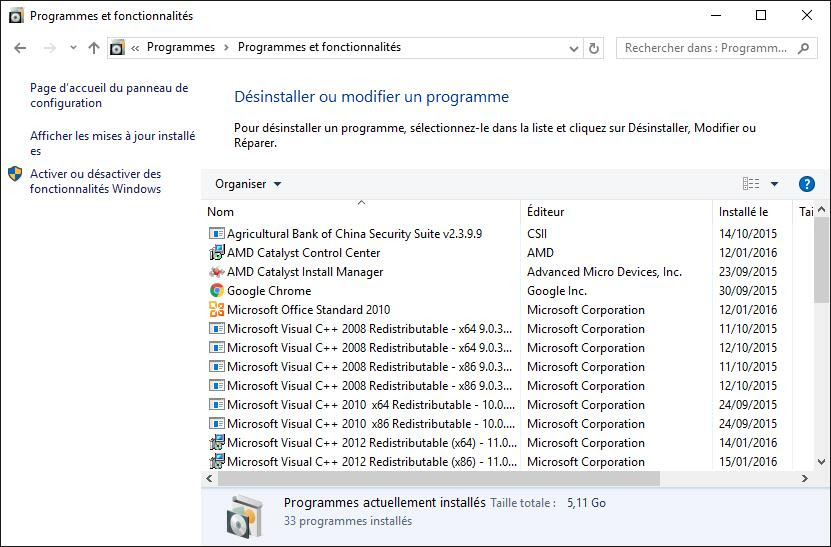Click the vertical scrollbar thumb
The width and height of the screenshot is (831, 547).
tap(821, 259)
